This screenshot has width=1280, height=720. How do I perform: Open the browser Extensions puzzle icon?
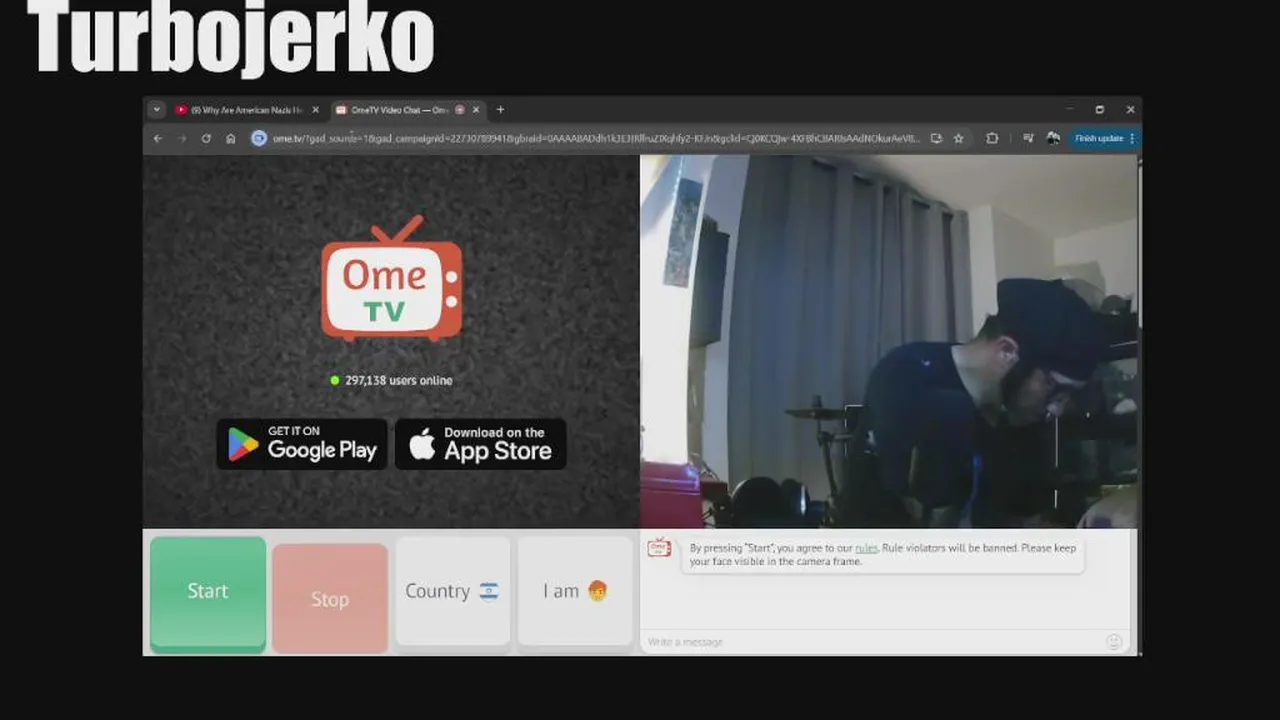[x=992, y=138]
